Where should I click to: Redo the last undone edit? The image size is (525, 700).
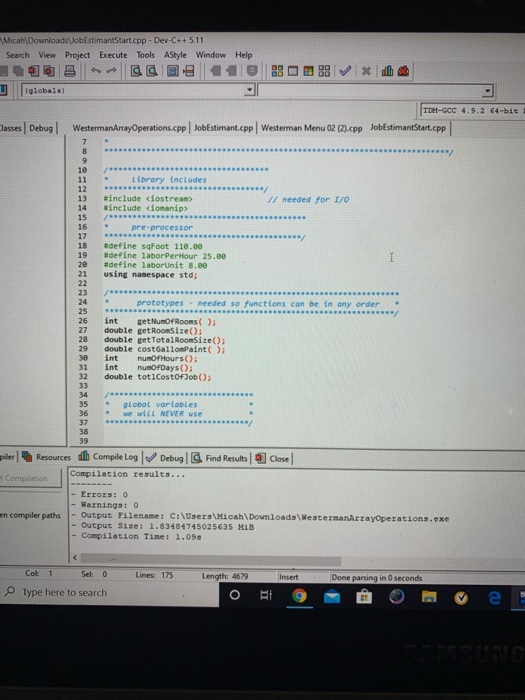pos(111,71)
